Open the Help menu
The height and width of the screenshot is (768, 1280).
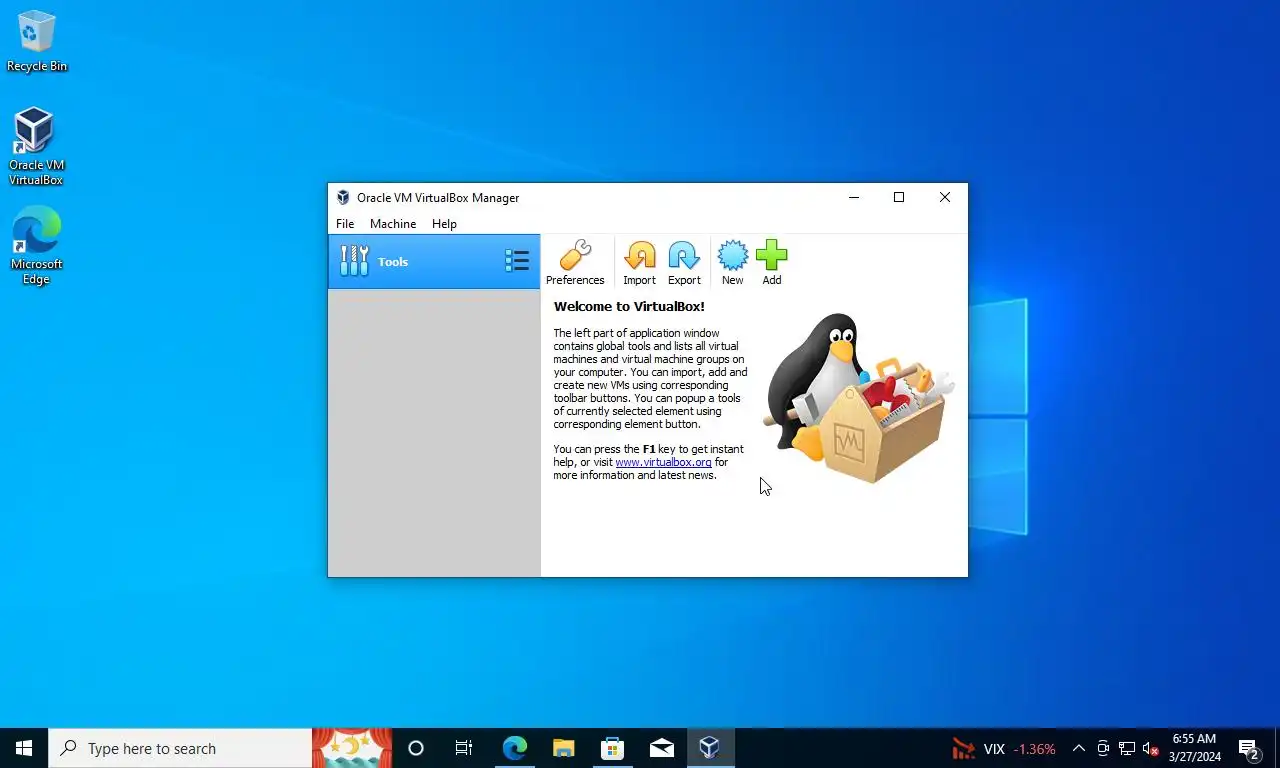coord(444,224)
